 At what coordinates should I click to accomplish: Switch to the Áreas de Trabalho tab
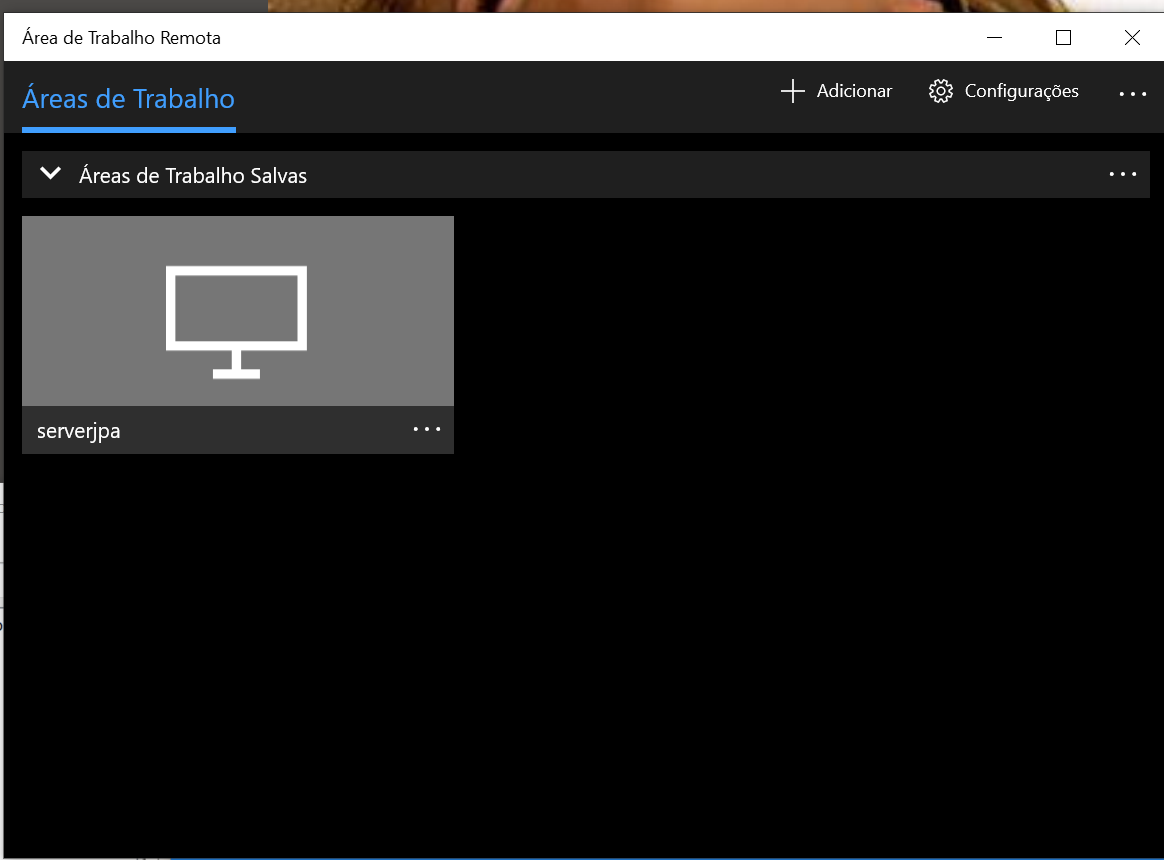click(128, 99)
